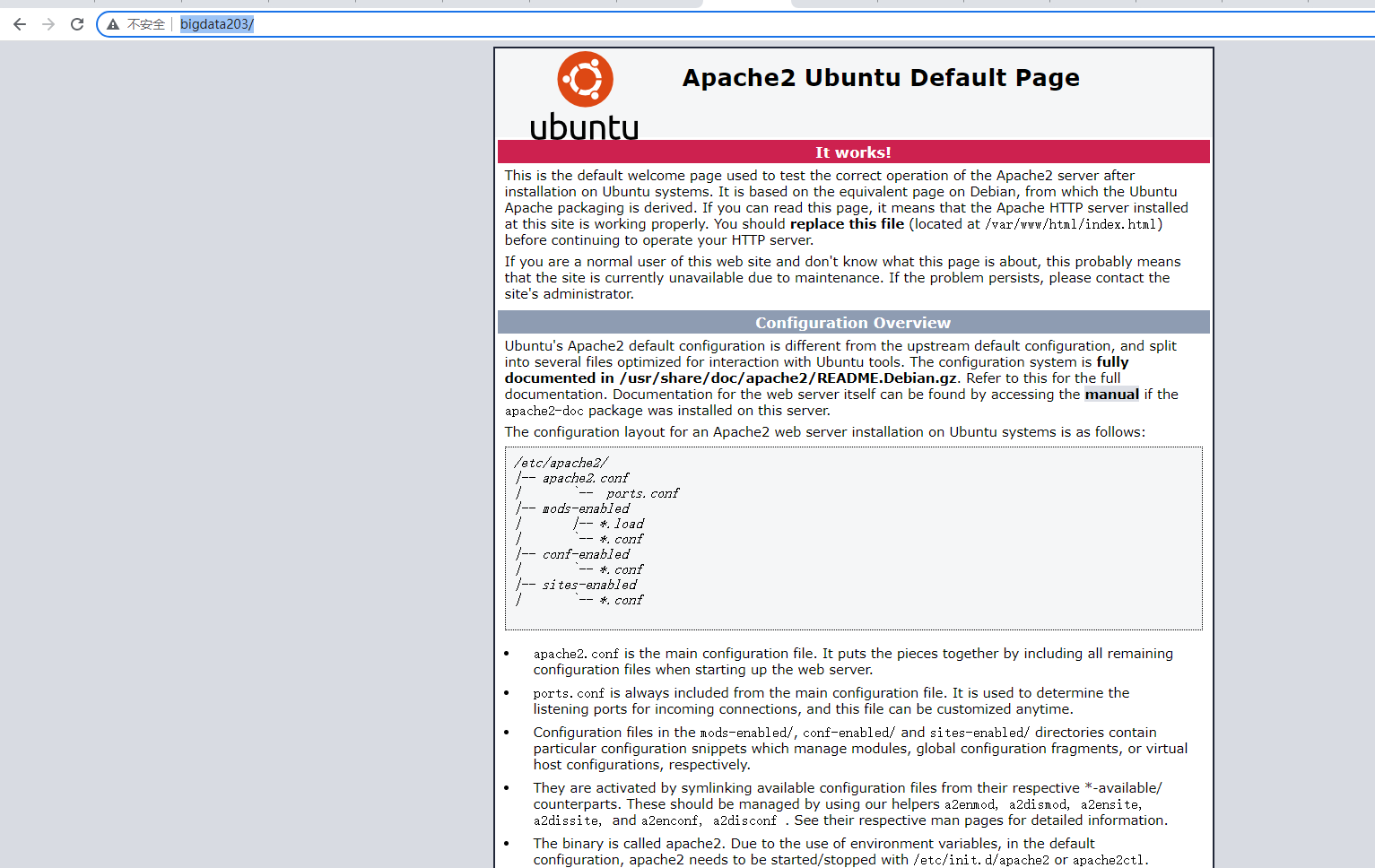Click the 'If you are a normal user' paragraph
This screenshot has width=1375, height=868.
click(842, 278)
